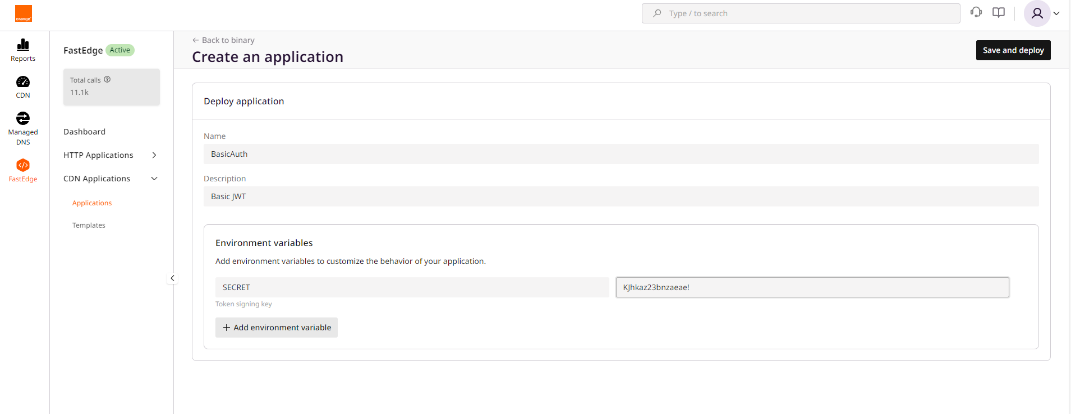Screen dimensions: 1071x414
Task: Open the documentation book icon
Action: coord(998,13)
